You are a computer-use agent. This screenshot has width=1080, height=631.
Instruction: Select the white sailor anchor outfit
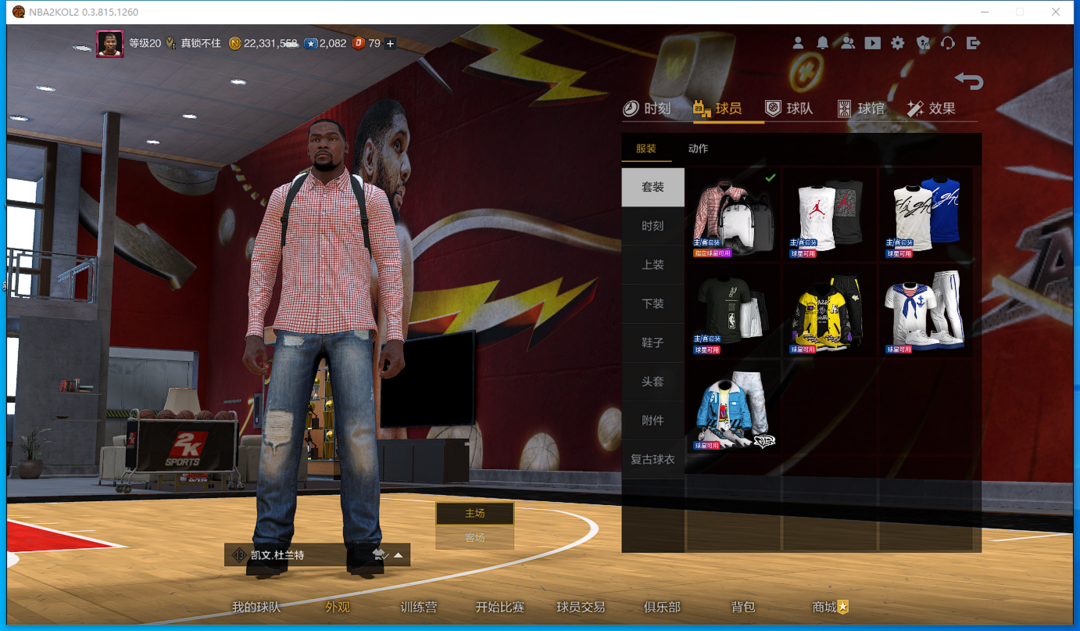(926, 311)
